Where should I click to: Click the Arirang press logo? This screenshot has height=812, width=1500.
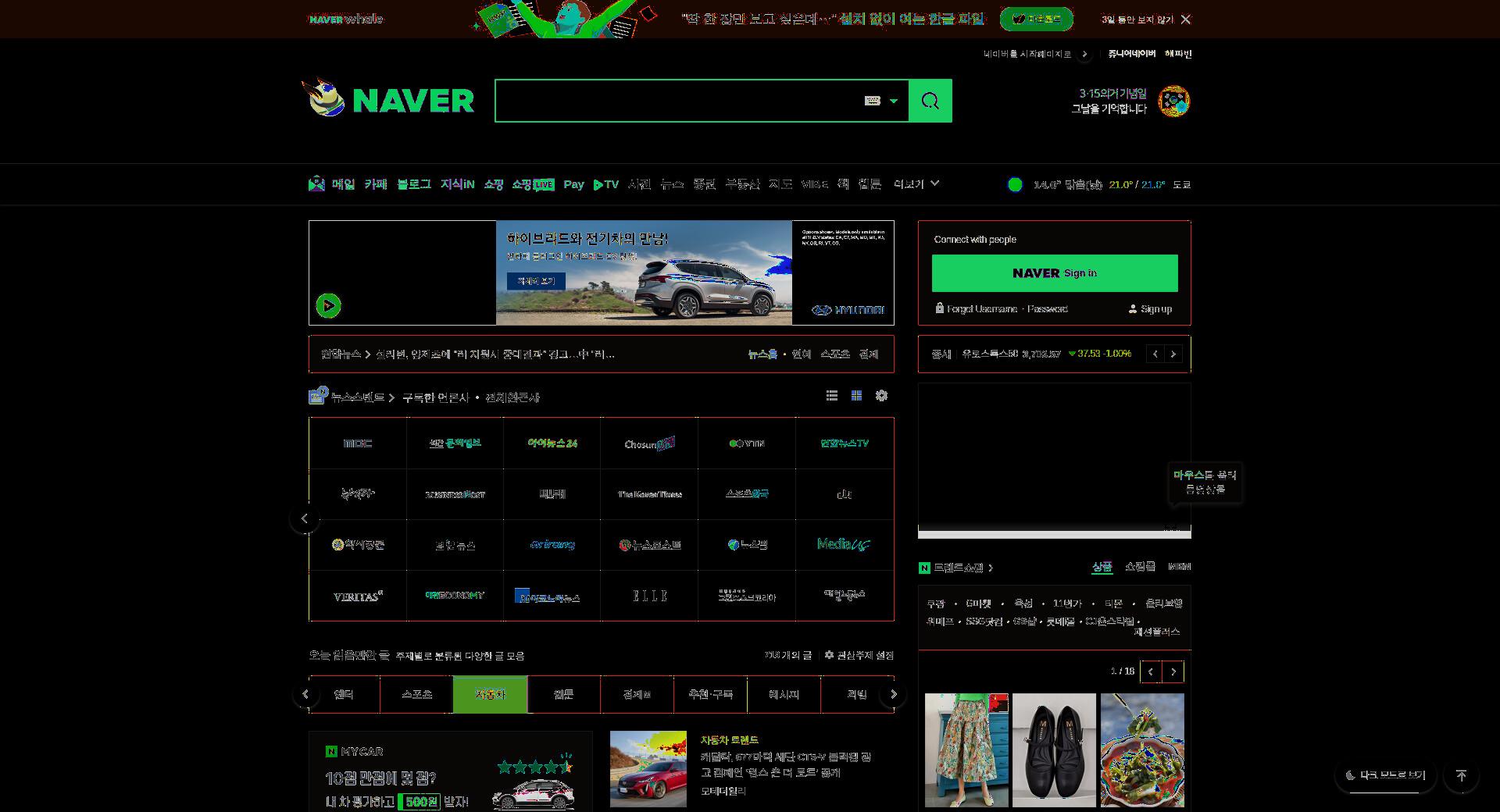point(552,545)
